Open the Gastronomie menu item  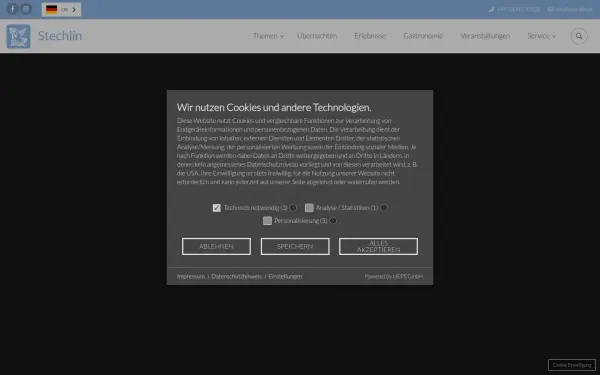pos(423,36)
